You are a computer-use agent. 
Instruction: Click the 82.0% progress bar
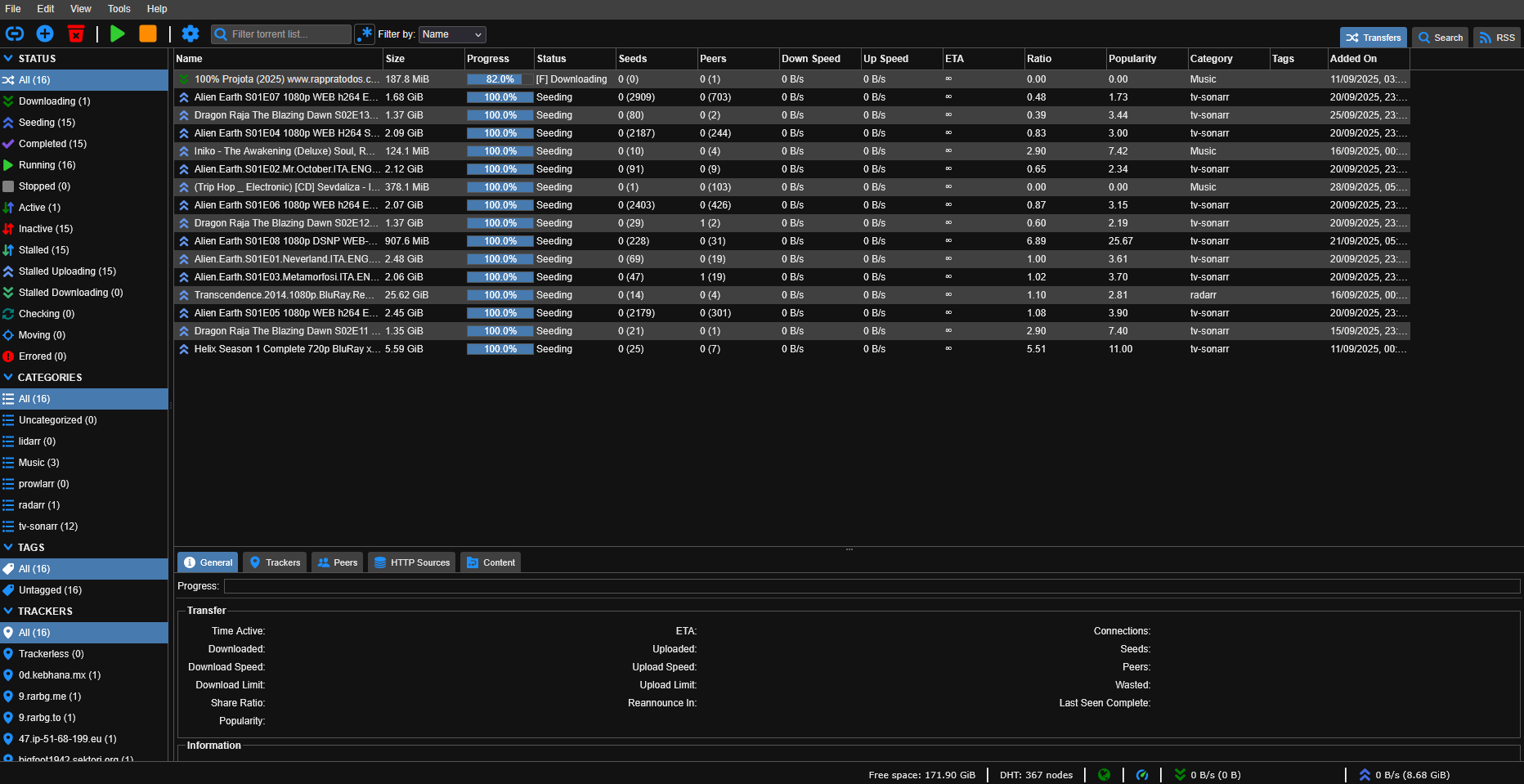pyautogui.click(x=500, y=79)
